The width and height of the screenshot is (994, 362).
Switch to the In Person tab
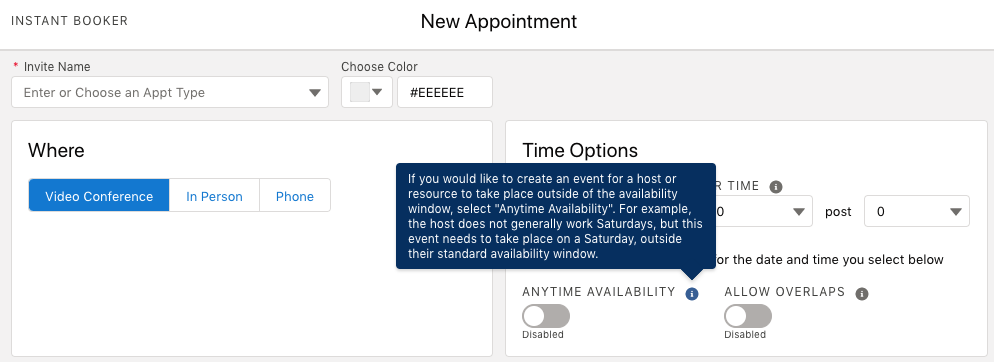coord(214,195)
